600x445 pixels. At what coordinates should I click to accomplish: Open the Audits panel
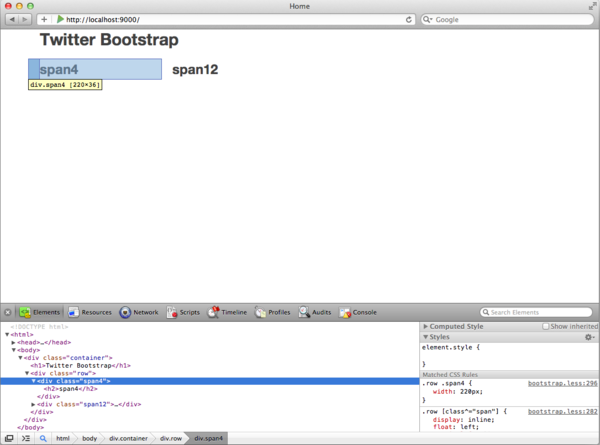pyautogui.click(x=315, y=312)
